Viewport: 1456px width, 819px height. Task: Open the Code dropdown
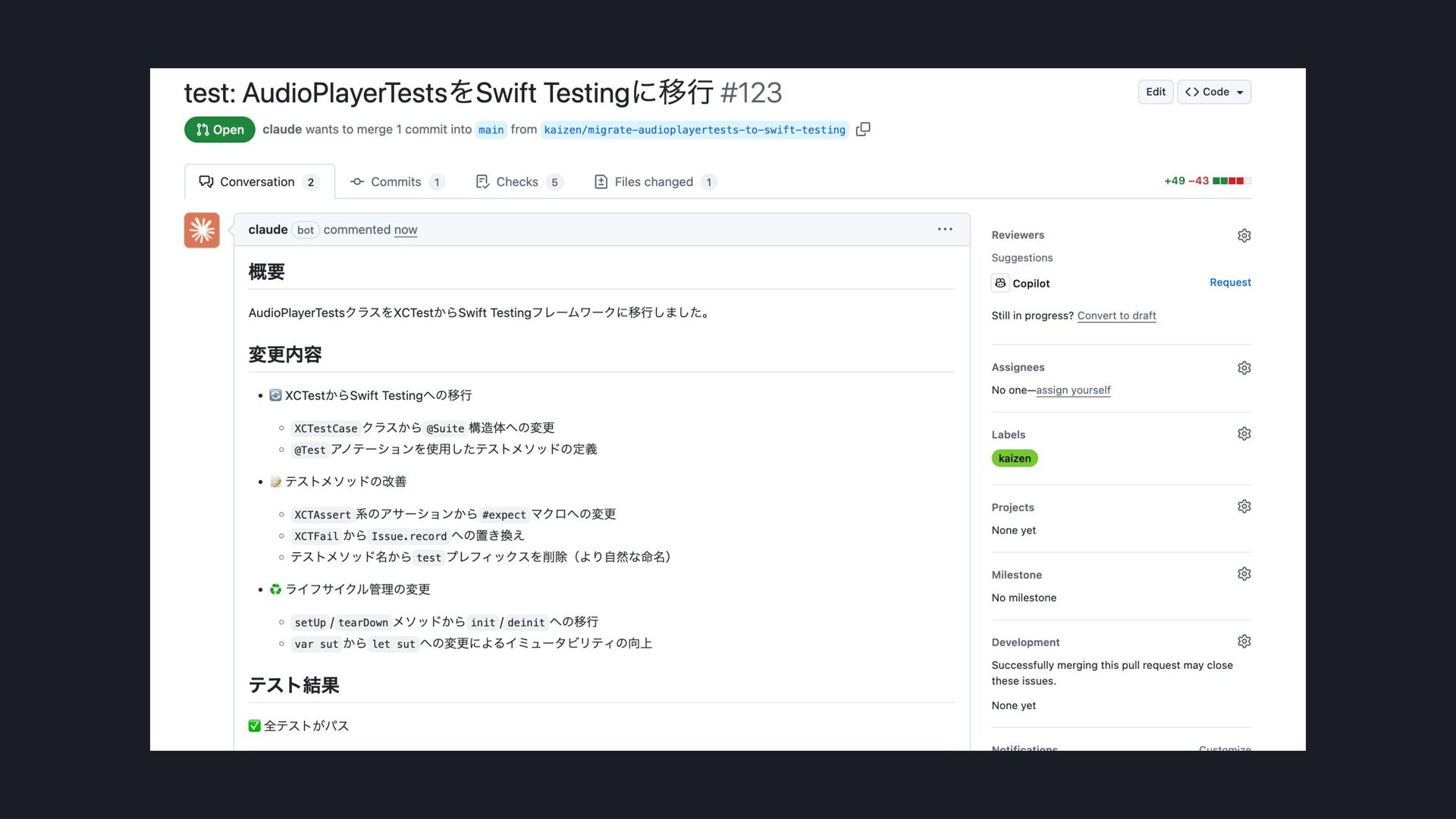pos(1214,92)
